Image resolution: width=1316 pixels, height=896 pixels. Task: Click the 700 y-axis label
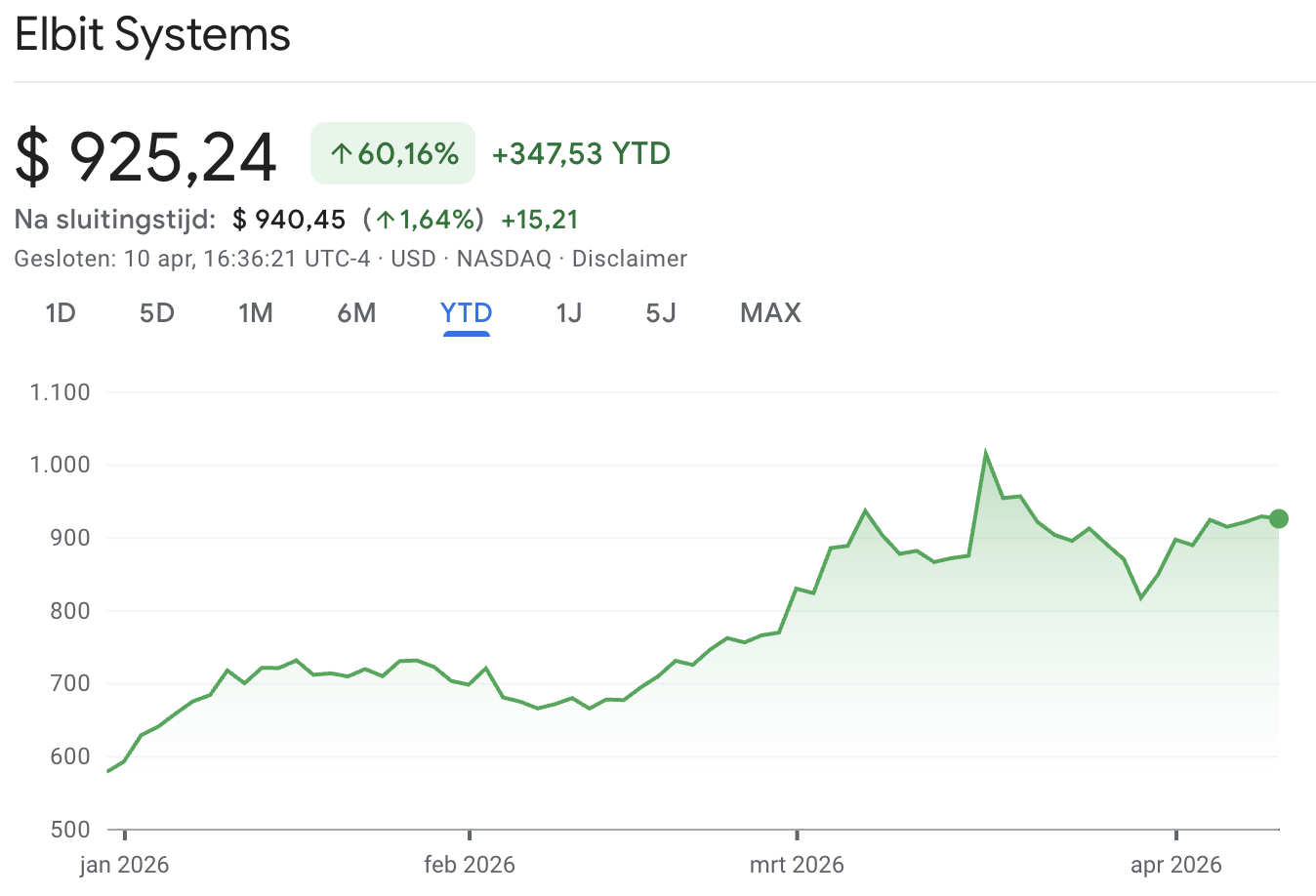[x=70, y=683]
